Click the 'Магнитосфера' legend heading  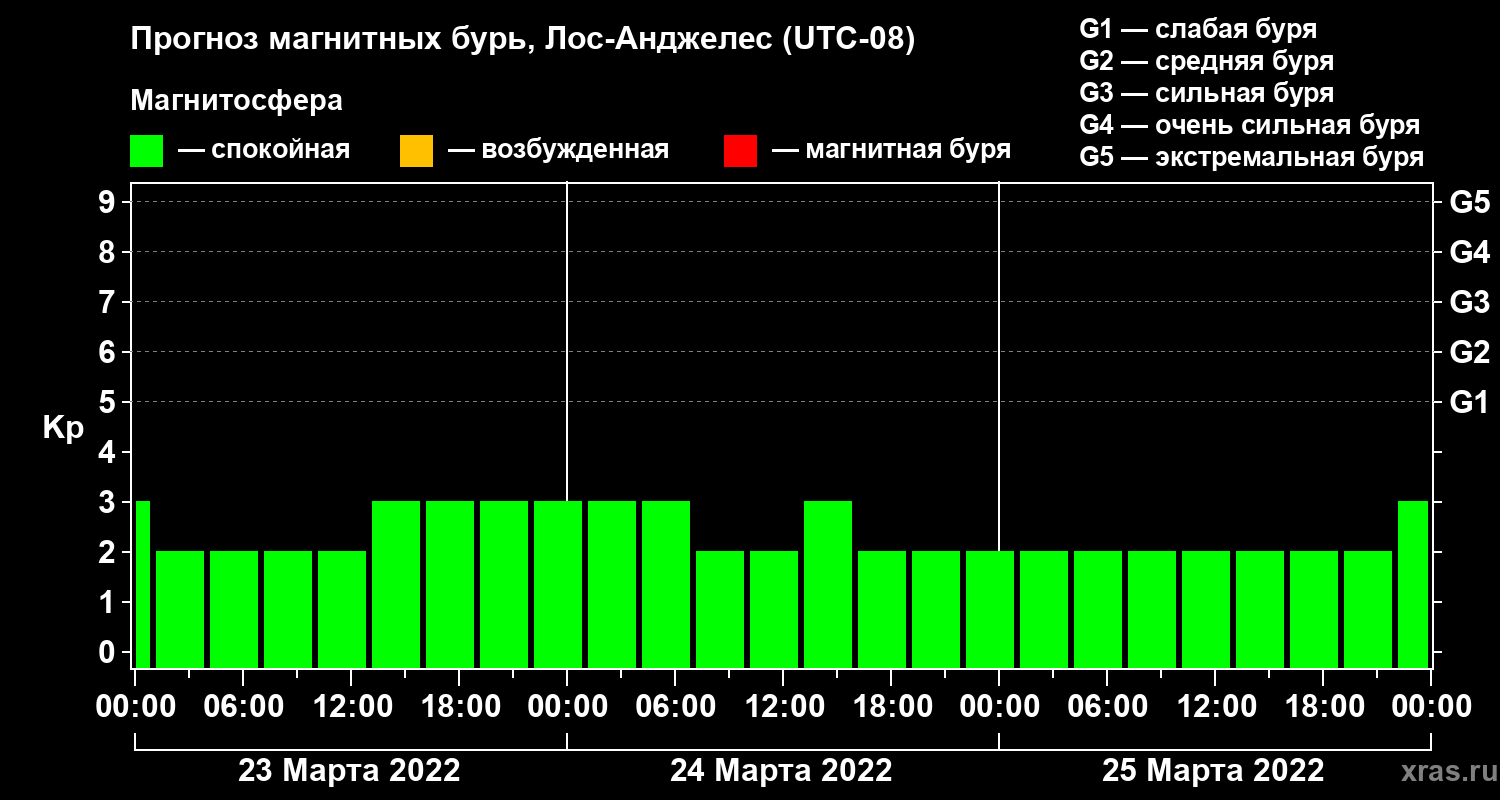tap(237, 102)
